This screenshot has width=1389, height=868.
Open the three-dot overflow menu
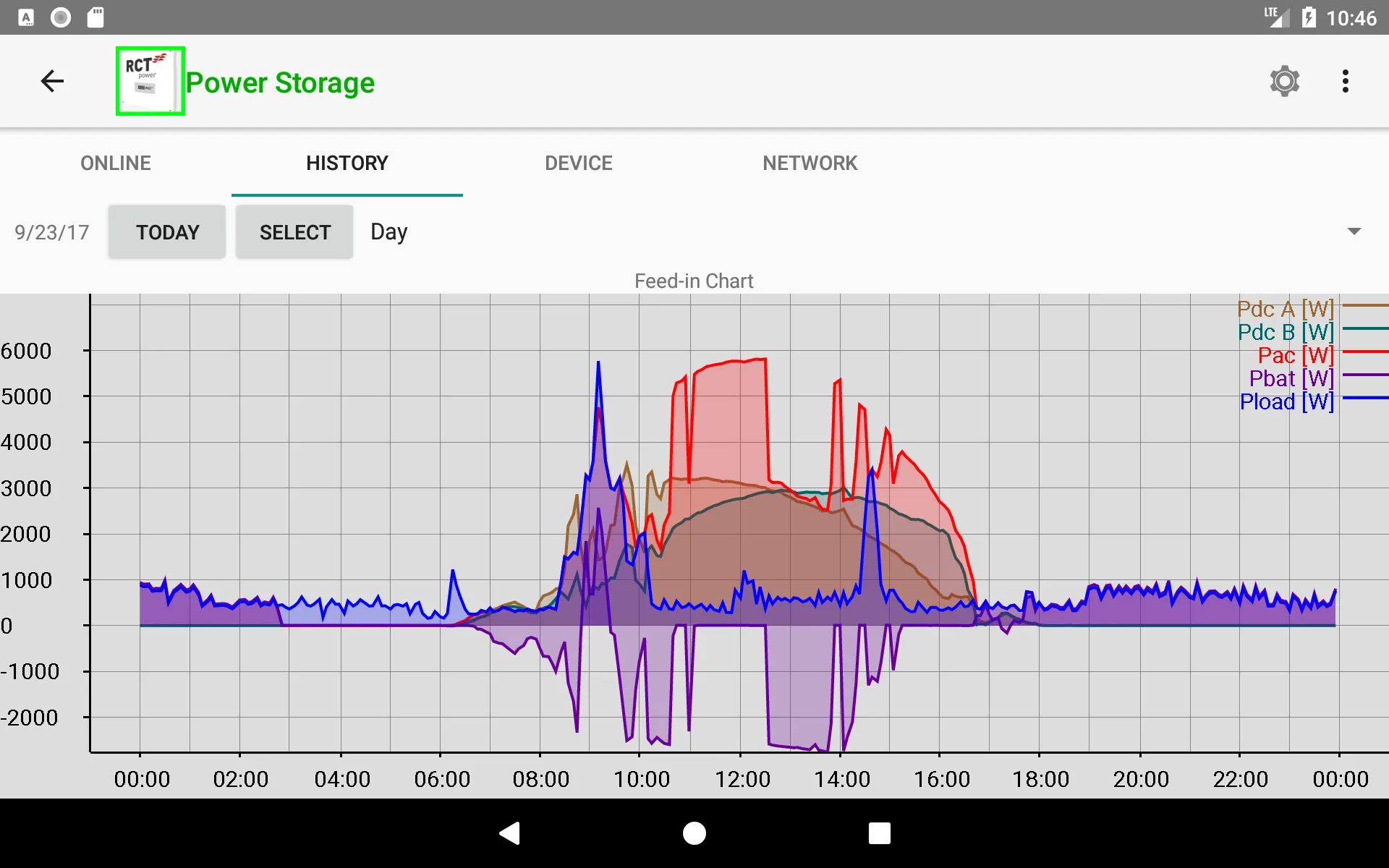1346,81
